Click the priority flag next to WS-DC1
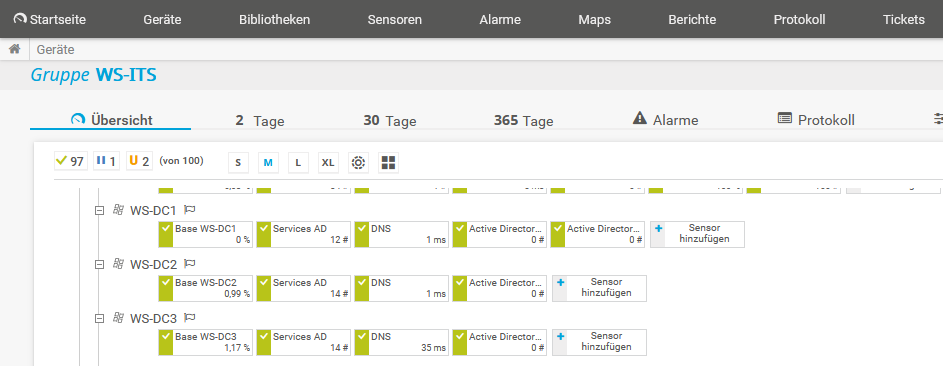 pyautogui.click(x=190, y=210)
